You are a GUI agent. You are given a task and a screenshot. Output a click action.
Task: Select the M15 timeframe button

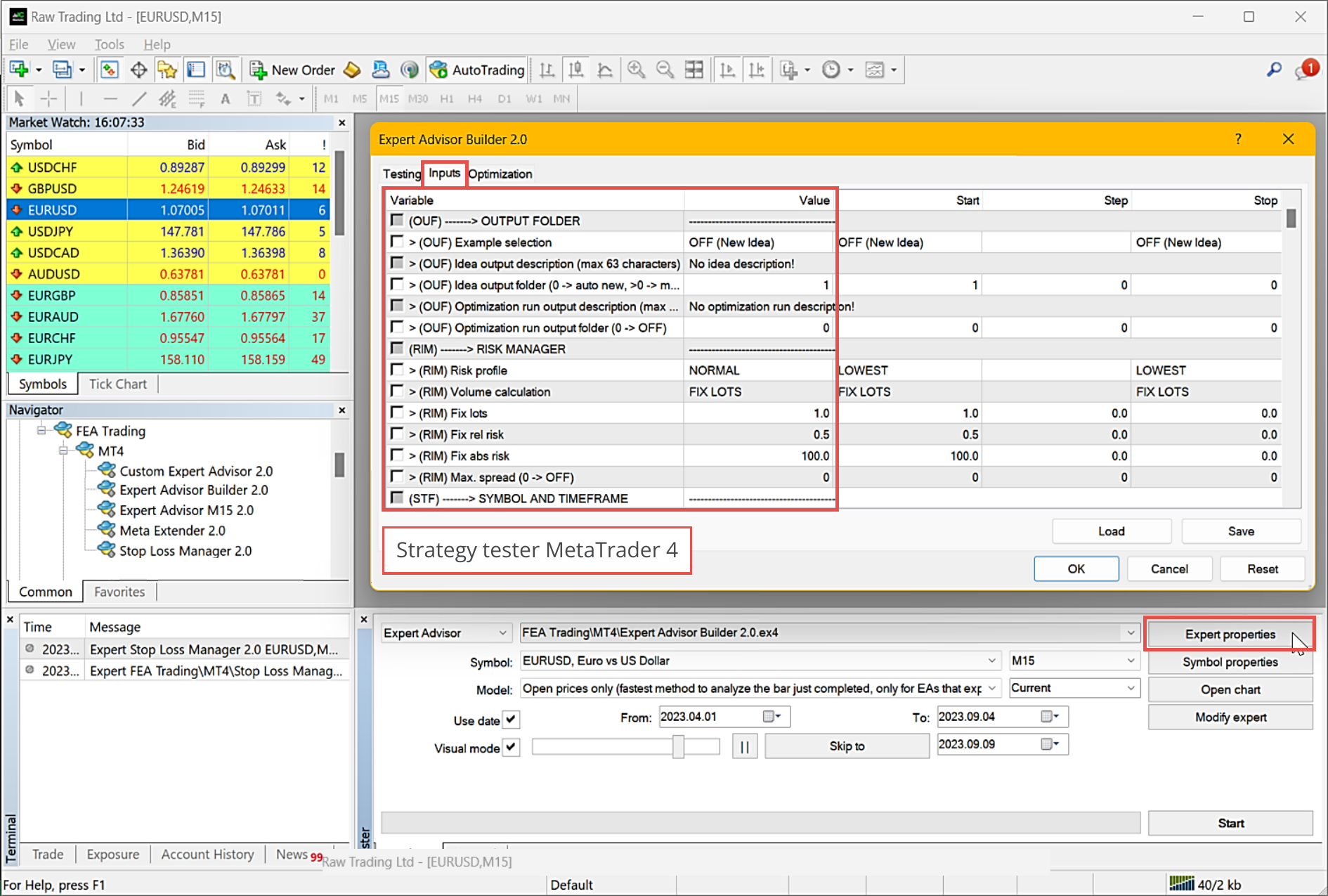click(389, 98)
